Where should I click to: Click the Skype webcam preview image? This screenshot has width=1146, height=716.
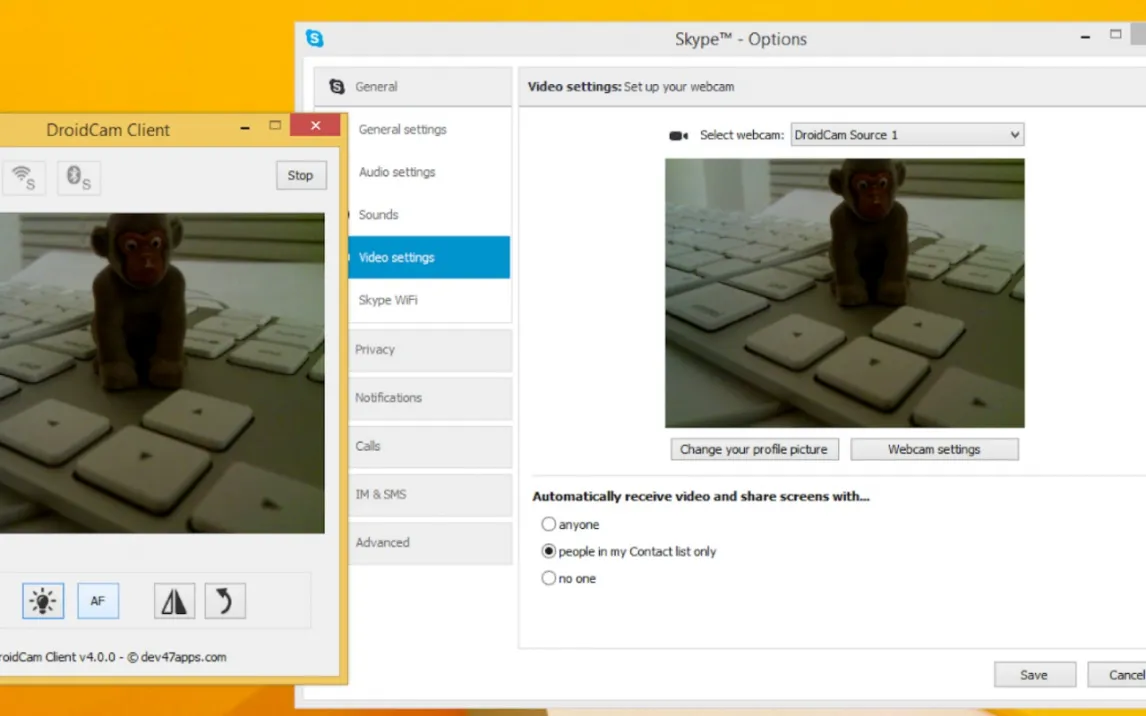[844, 293]
